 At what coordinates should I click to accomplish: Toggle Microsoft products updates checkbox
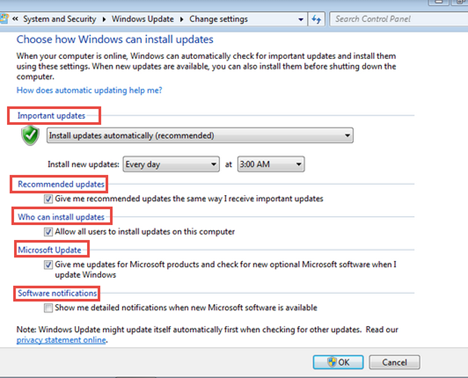click(48, 265)
